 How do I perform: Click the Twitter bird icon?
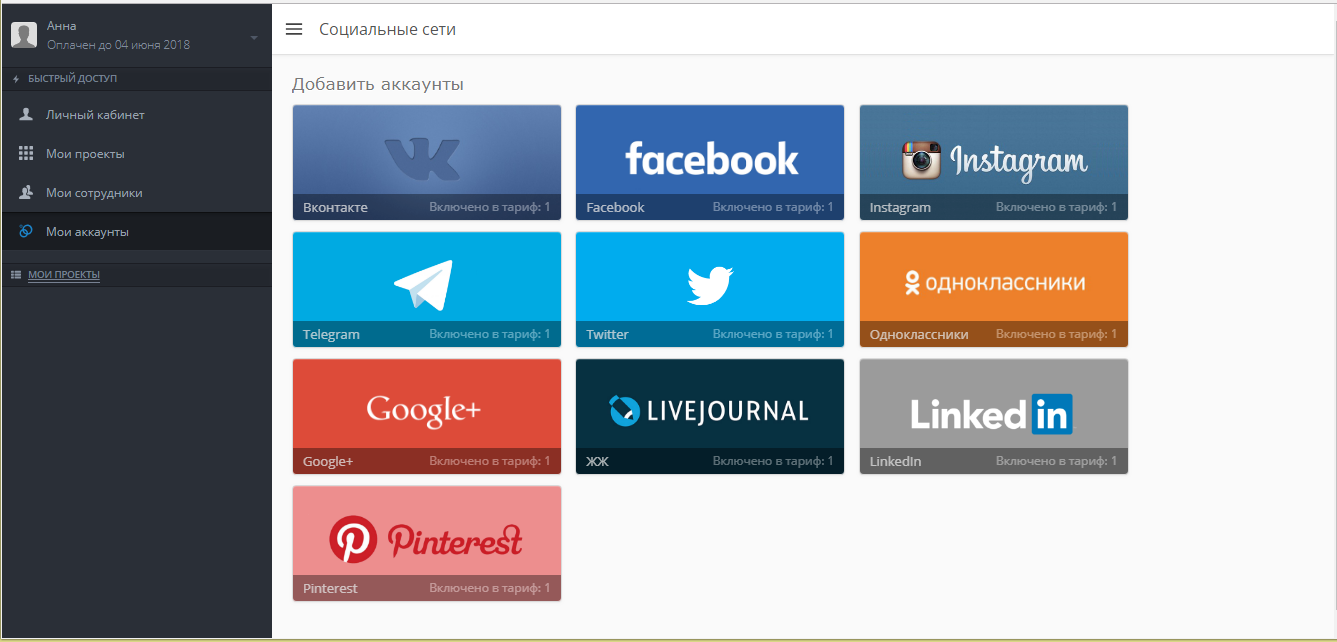coord(710,286)
